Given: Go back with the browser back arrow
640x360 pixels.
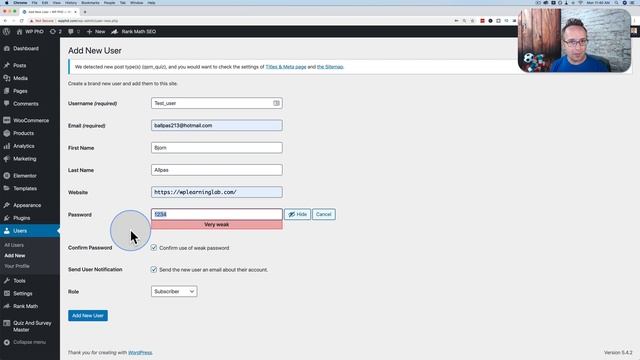Looking at the screenshot, I should click(x=5, y=21).
